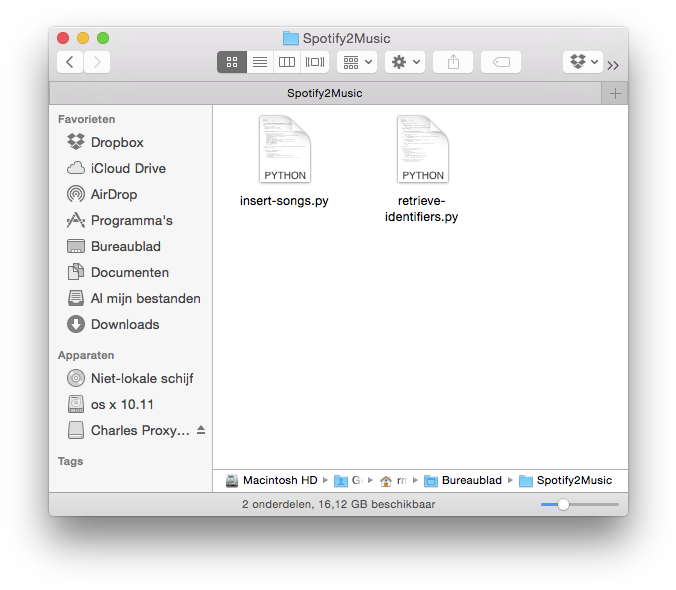The width and height of the screenshot is (676, 590).
Task: Select the Spotify2Music tab
Action: click(325, 94)
